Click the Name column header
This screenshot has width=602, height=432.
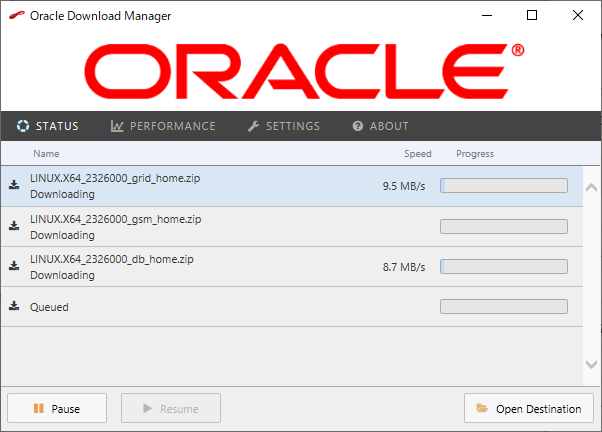pos(46,154)
